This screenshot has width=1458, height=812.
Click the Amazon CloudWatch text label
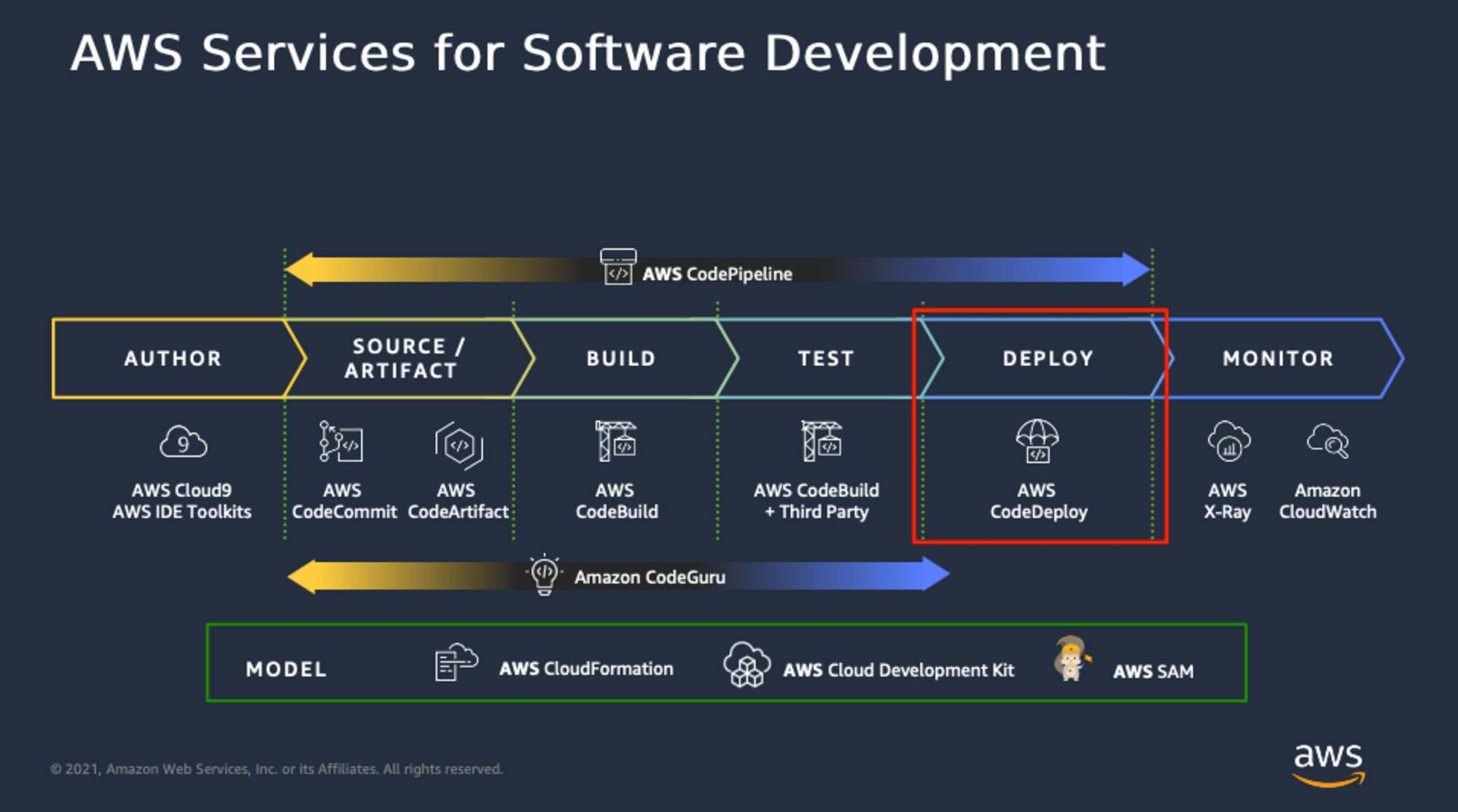[x=1328, y=501]
